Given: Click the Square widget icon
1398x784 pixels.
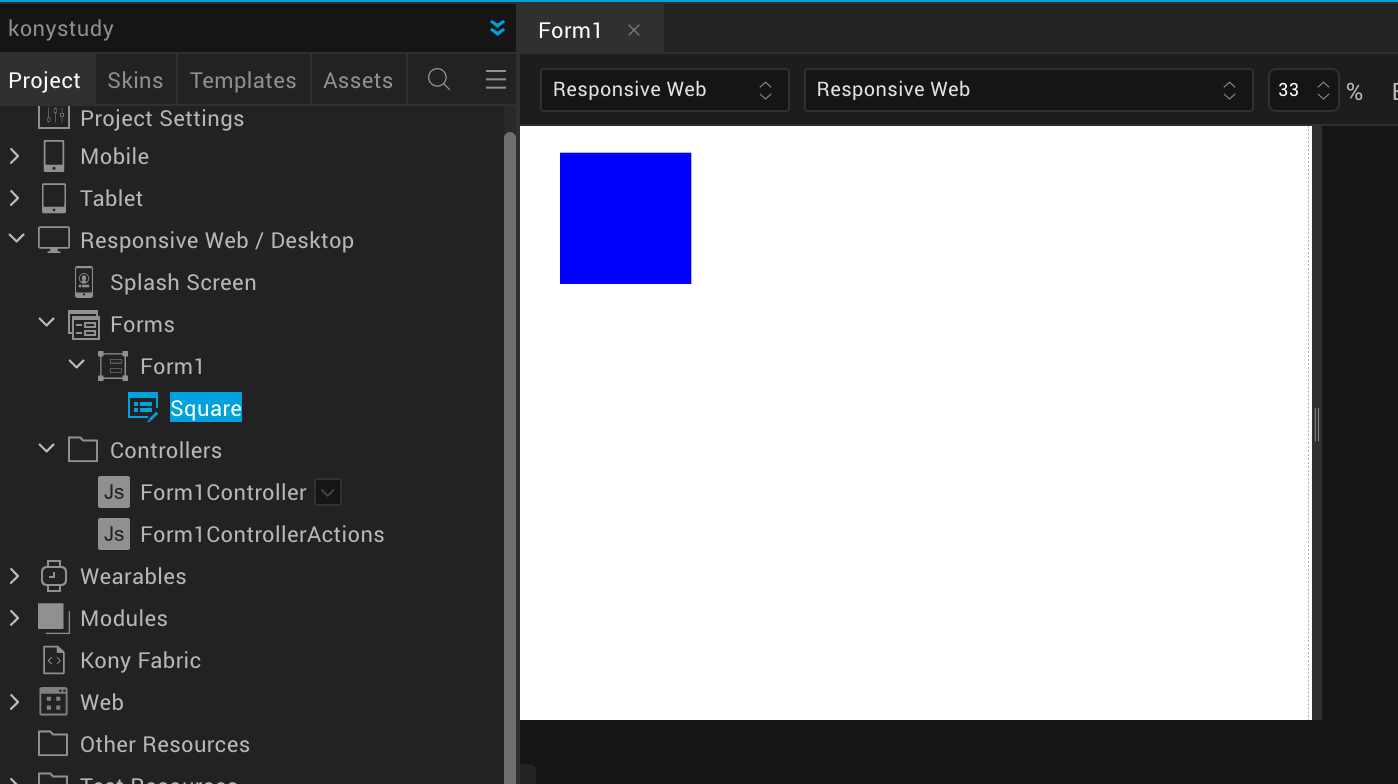Looking at the screenshot, I should [x=143, y=408].
